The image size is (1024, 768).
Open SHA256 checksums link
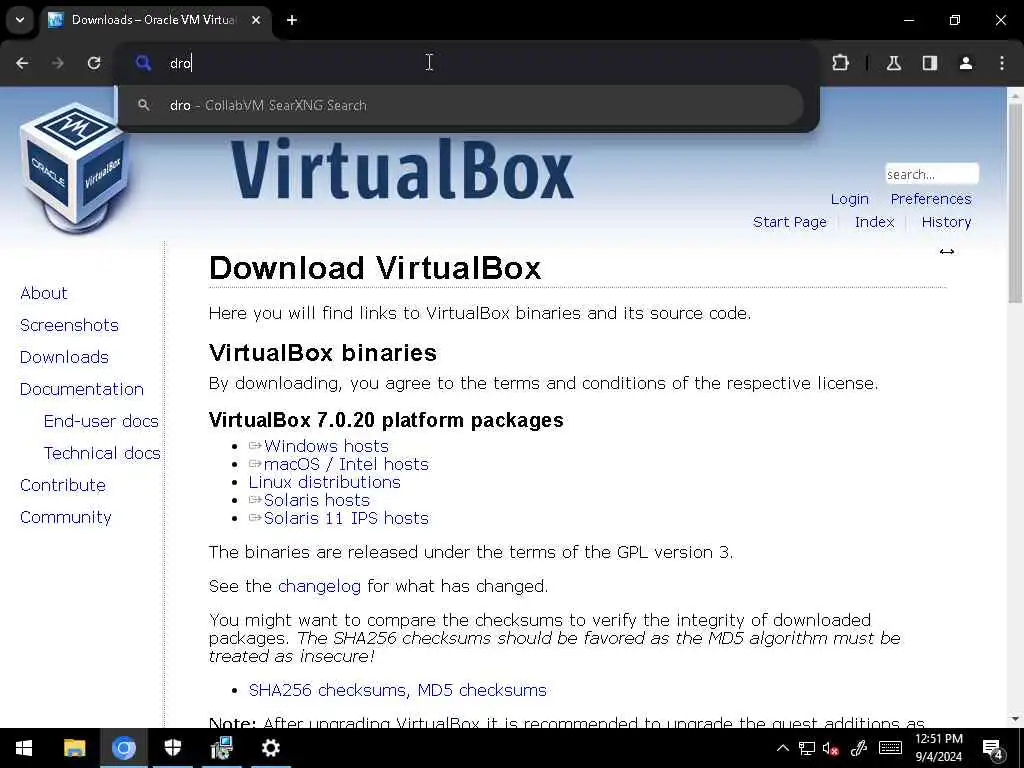(327, 690)
